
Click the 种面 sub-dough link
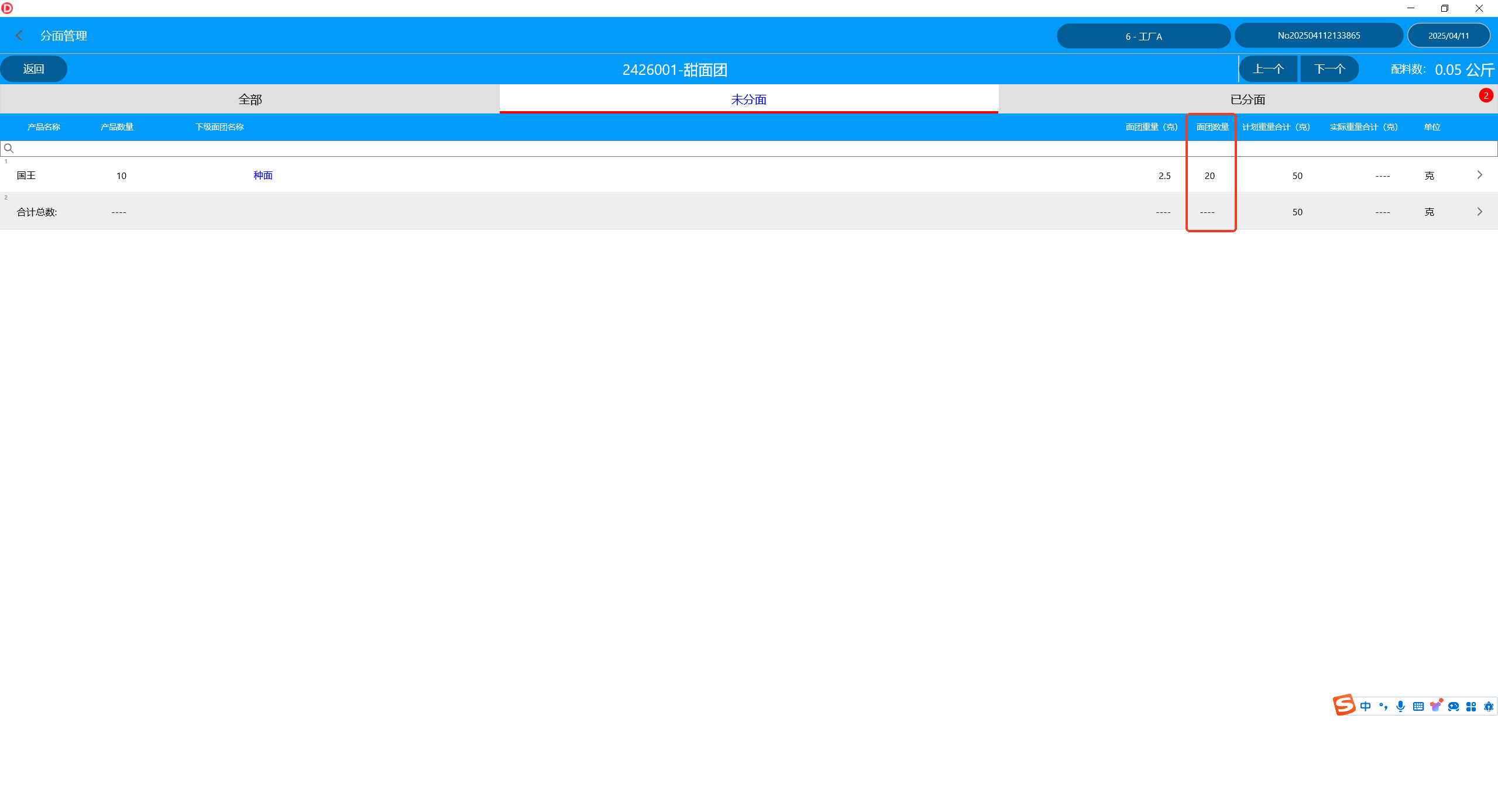point(263,176)
